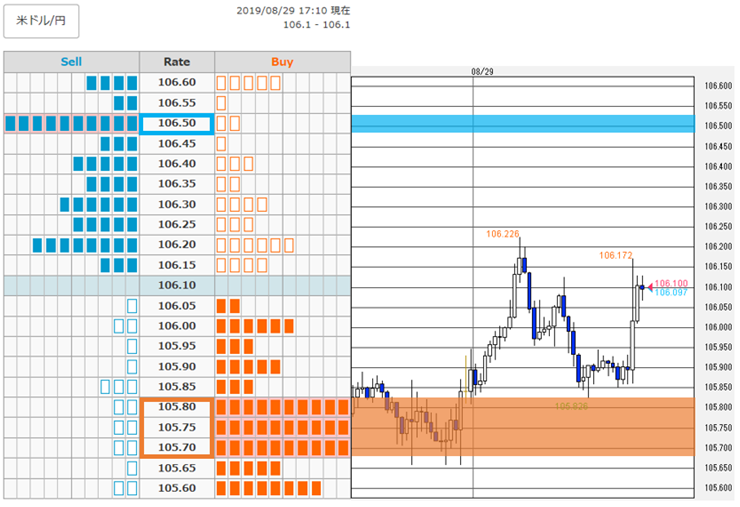Click the 106.600 axis label
The width and height of the screenshot is (740, 507).
(718, 86)
